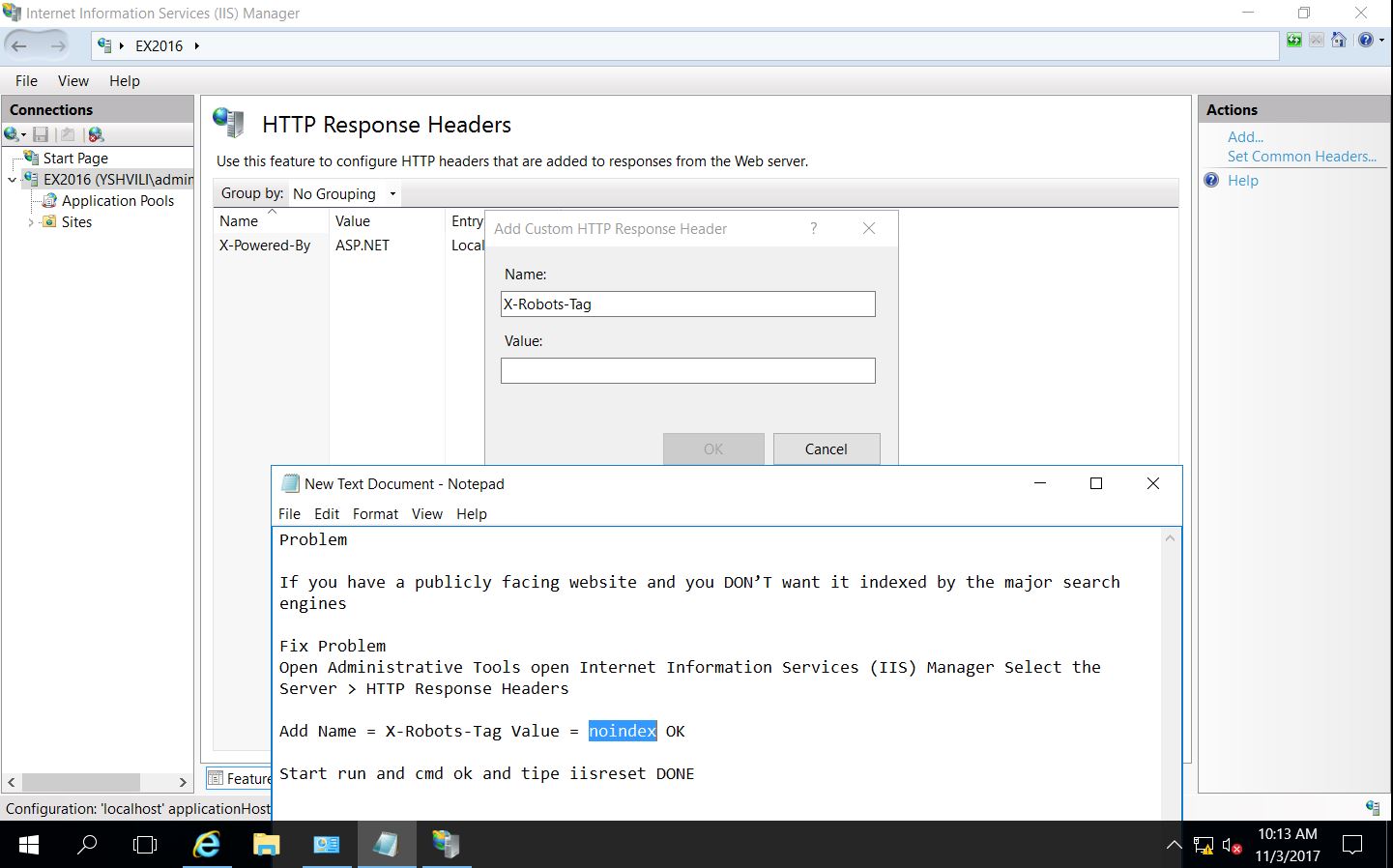The image size is (1393, 868).
Task: Click the Notepad taskbar icon
Action: 386,845
